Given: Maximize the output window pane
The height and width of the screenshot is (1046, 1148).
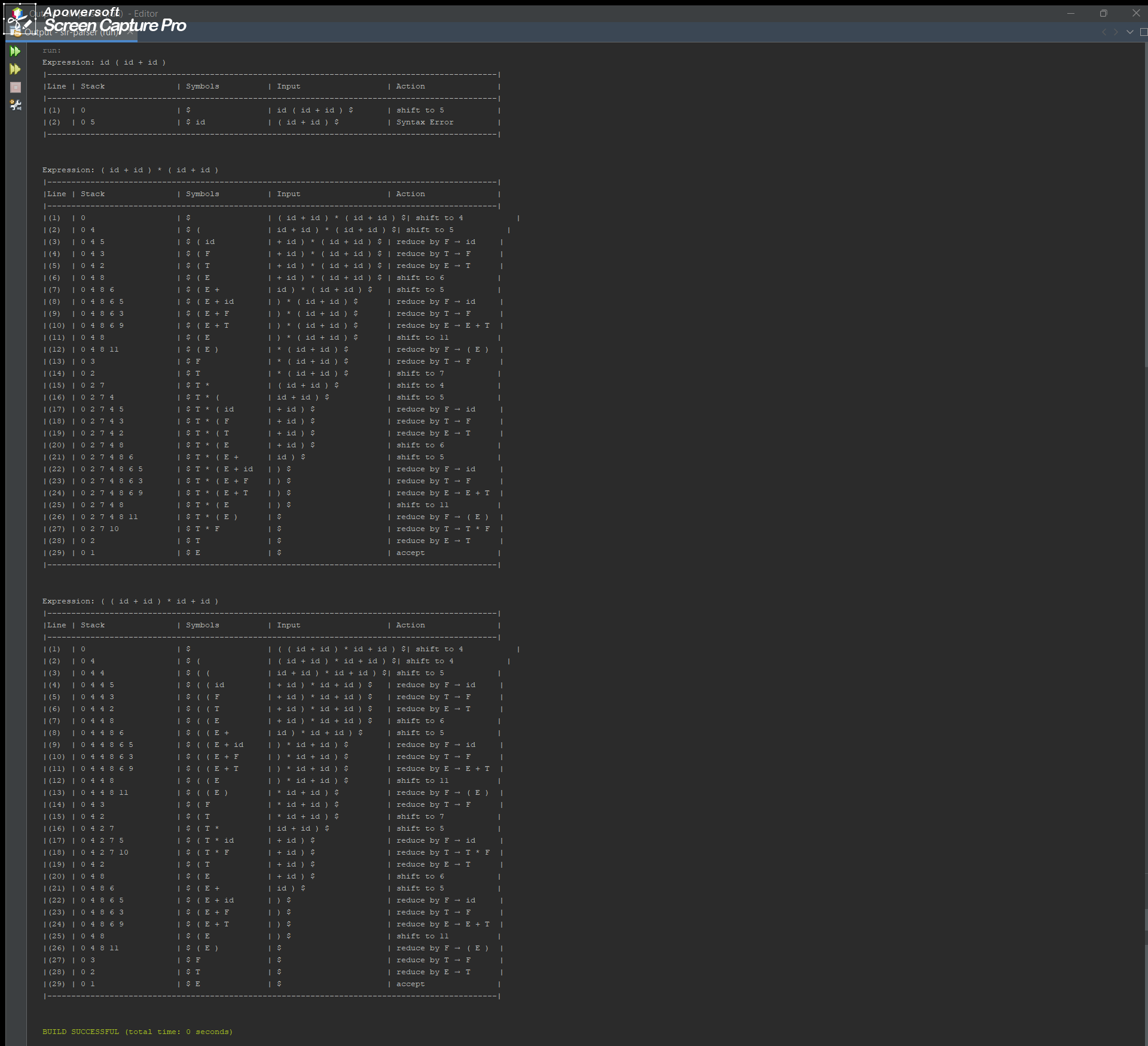Looking at the screenshot, I should [x=1143, y=32].
